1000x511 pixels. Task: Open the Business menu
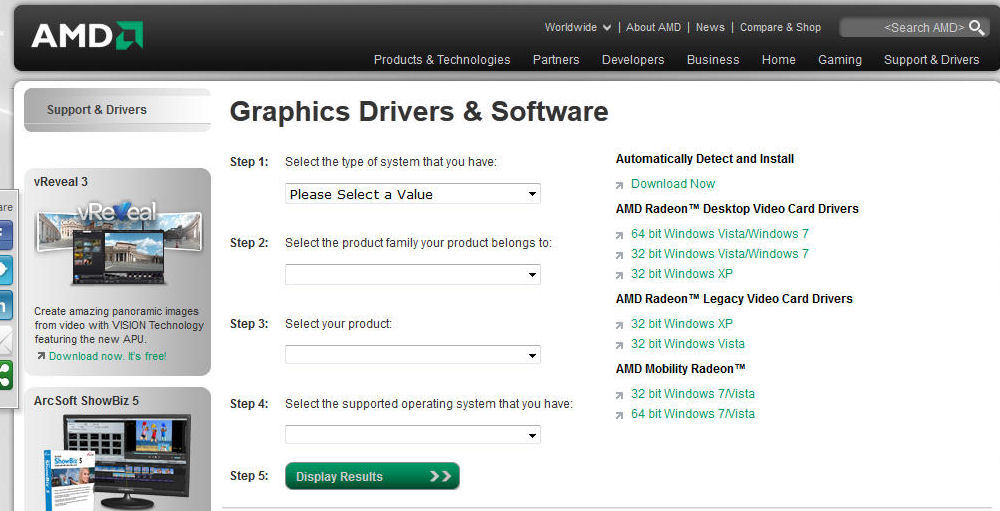tap(713, 60)
